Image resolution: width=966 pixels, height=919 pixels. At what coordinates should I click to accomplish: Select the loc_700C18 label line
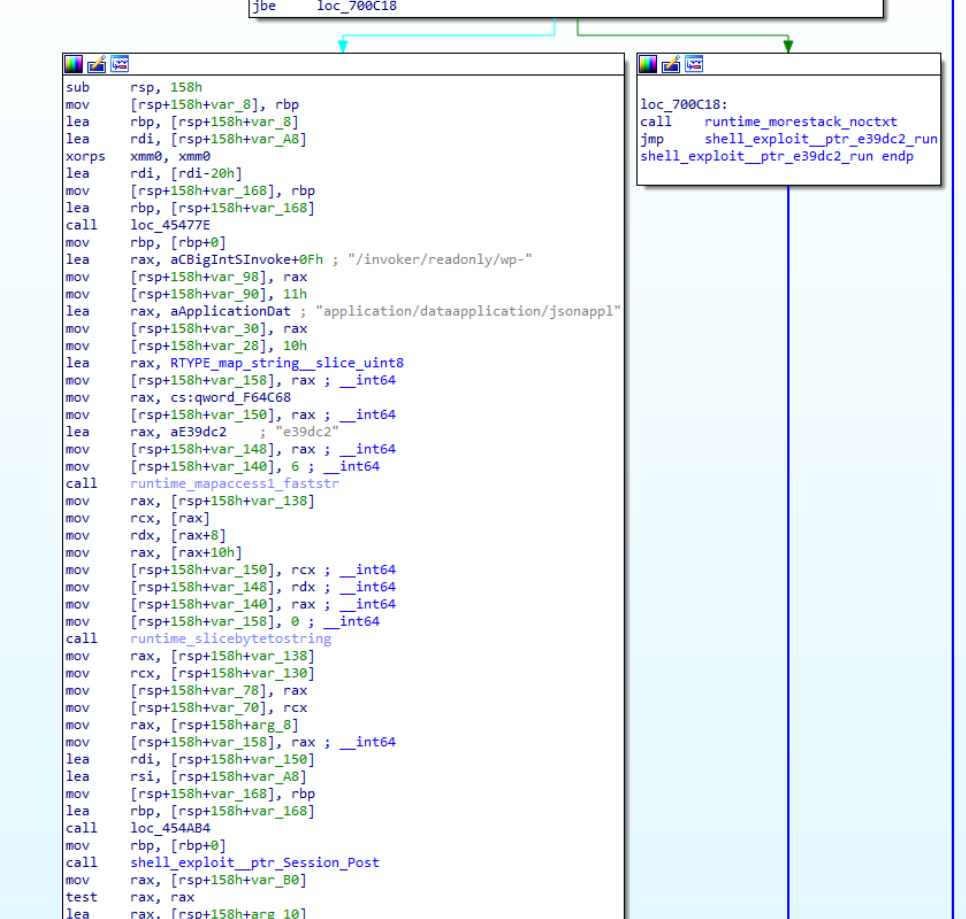[680, 104]
